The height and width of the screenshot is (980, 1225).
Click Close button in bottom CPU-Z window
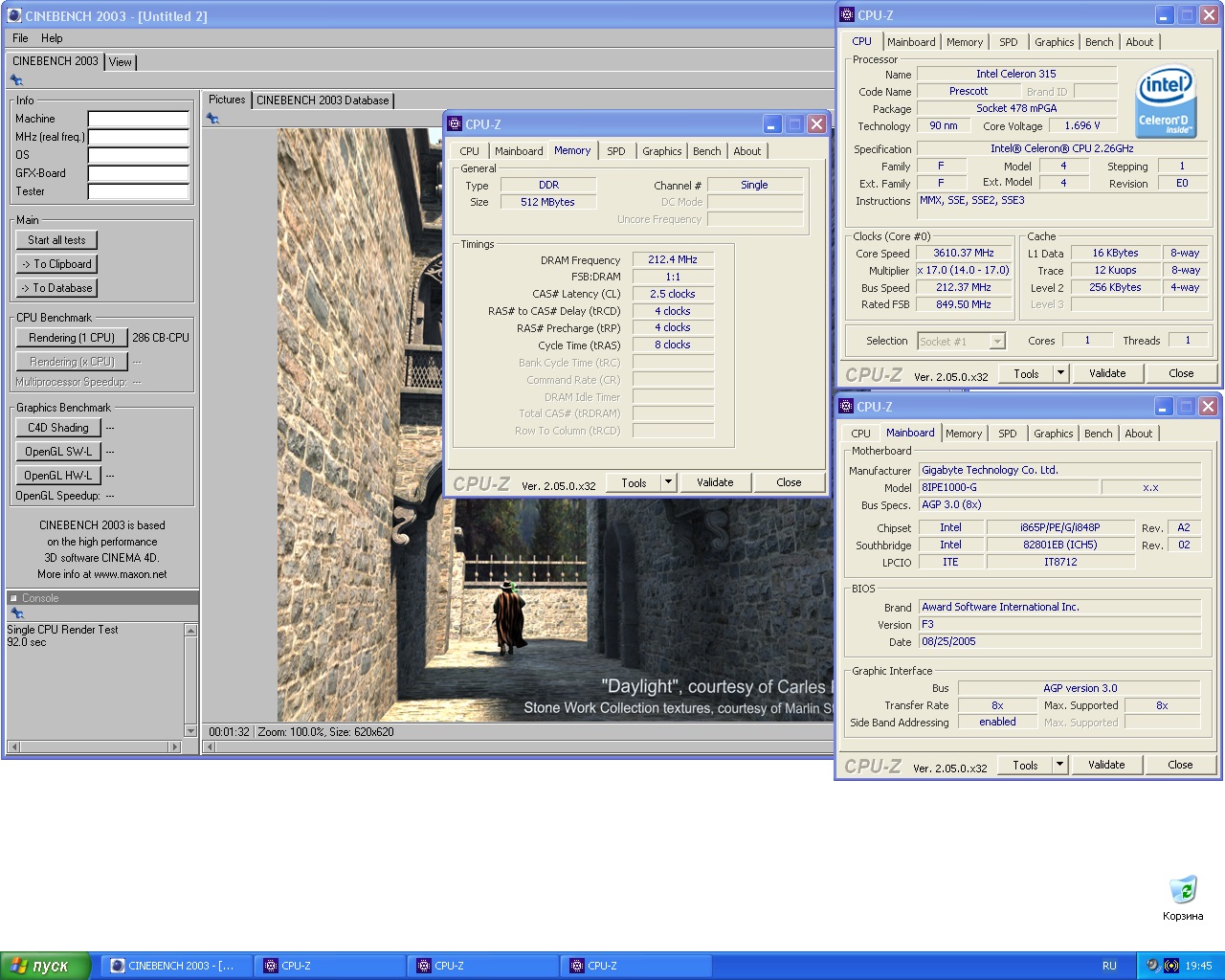point(1180,765)
